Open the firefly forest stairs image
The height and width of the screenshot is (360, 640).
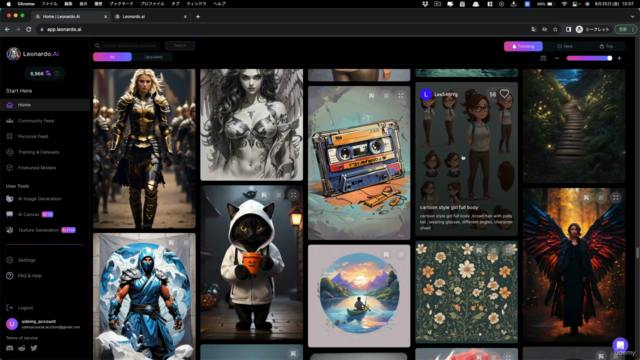click(574, 126)
